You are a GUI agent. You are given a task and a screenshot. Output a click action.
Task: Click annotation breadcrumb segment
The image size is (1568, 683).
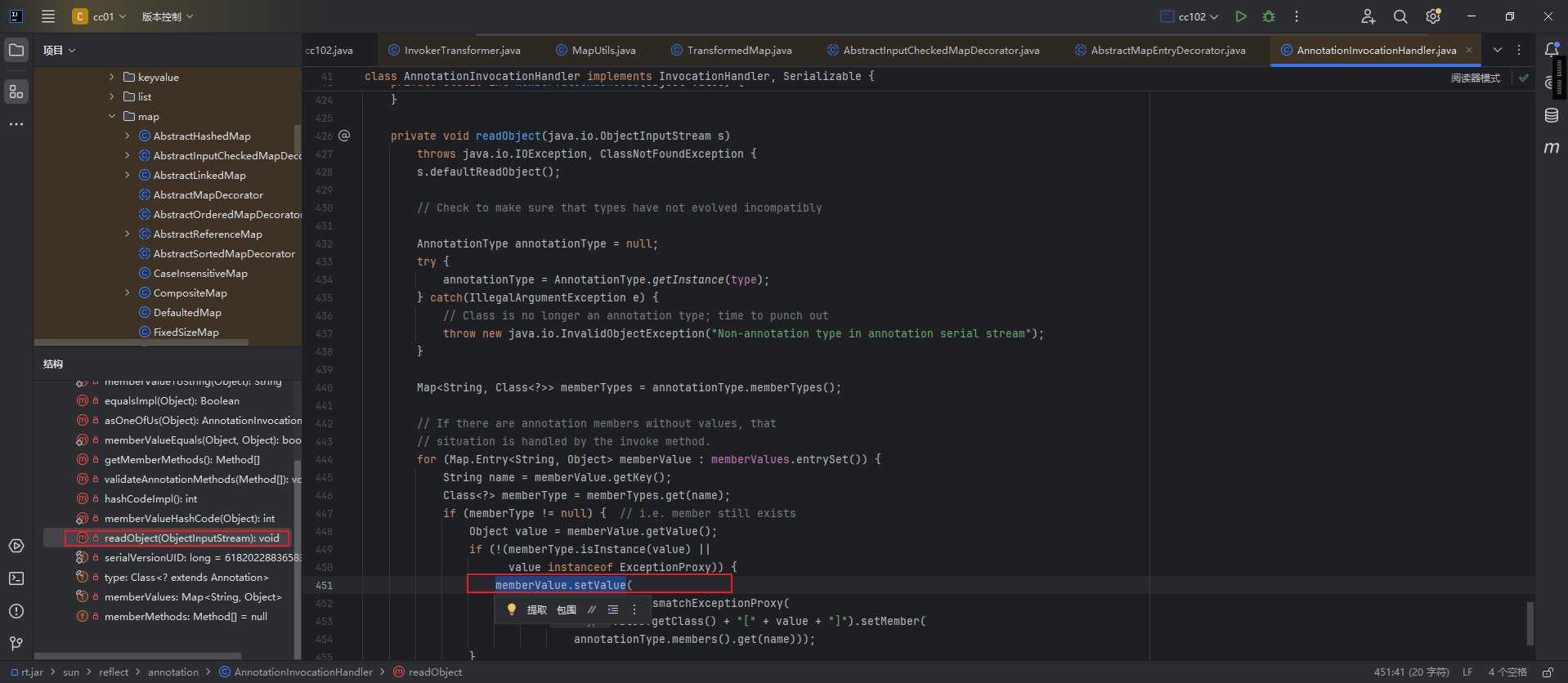click(x=173, y=672)
